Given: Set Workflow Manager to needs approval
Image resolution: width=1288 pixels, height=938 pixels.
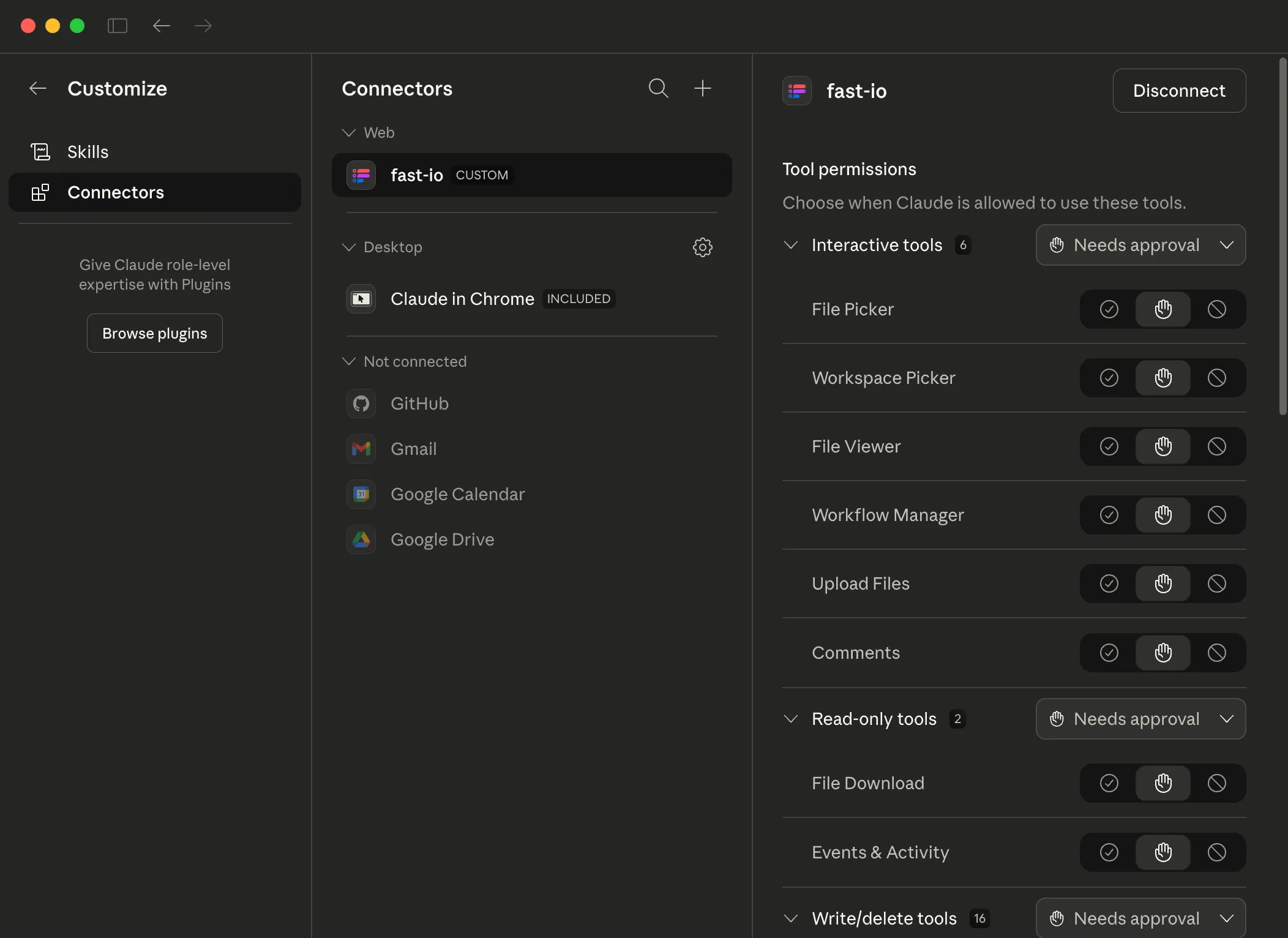Looking at the screenshot, I should coord(1164,515).
